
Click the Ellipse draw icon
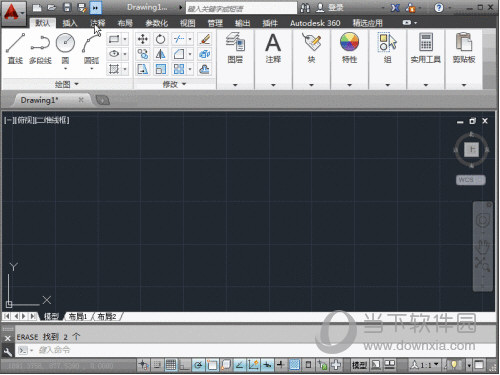pyautogui.click(x=114, y=54)
